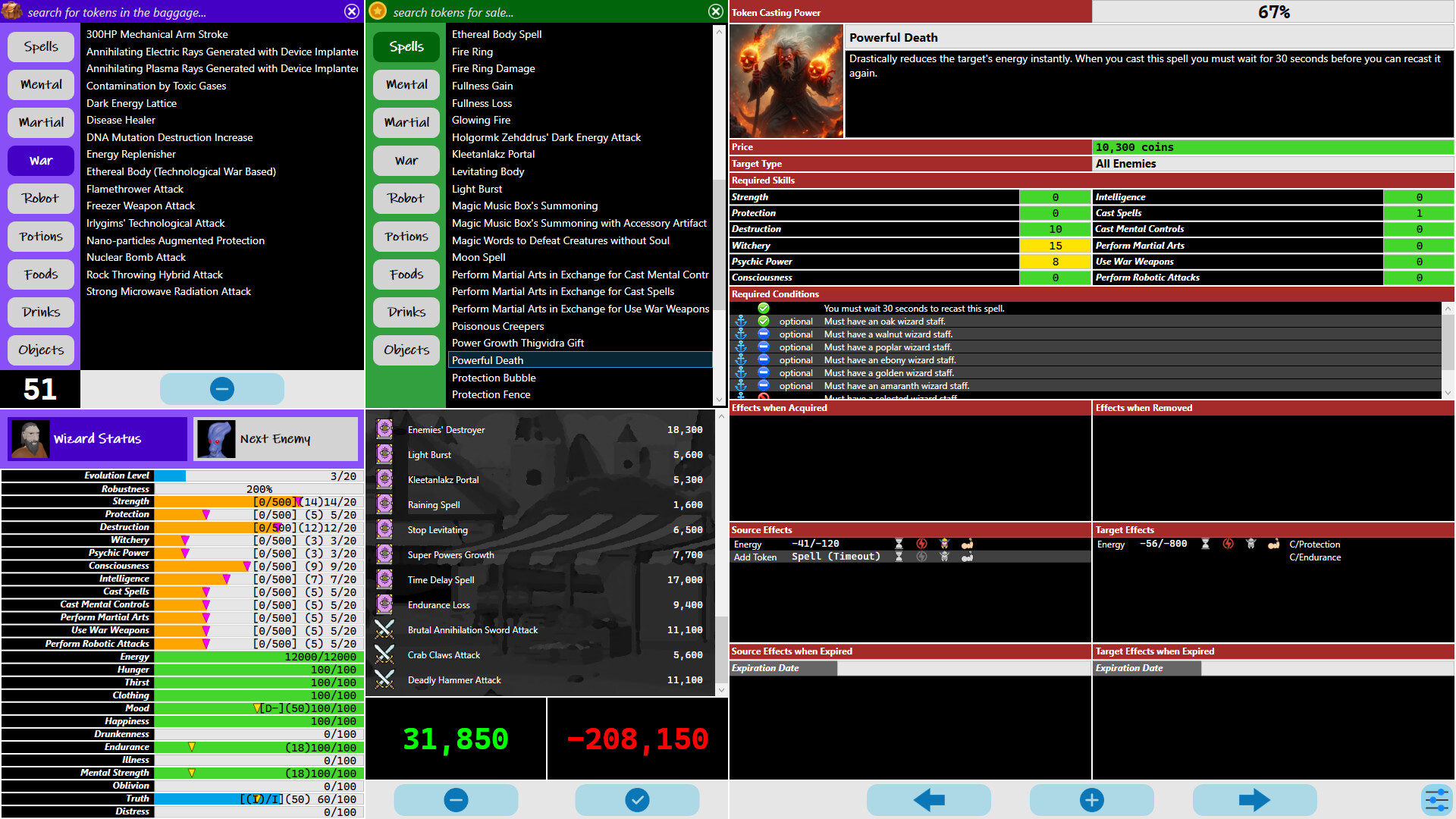Disable the golden wizard staff optional condition

(764, 372)
